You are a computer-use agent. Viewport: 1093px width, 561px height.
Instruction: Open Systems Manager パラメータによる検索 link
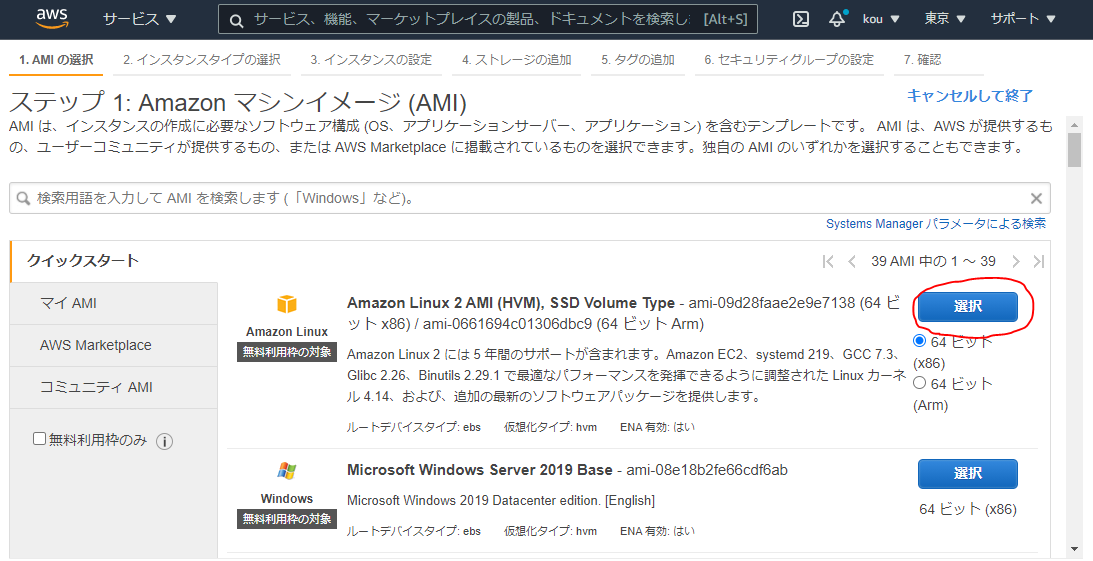click(935, 224)
